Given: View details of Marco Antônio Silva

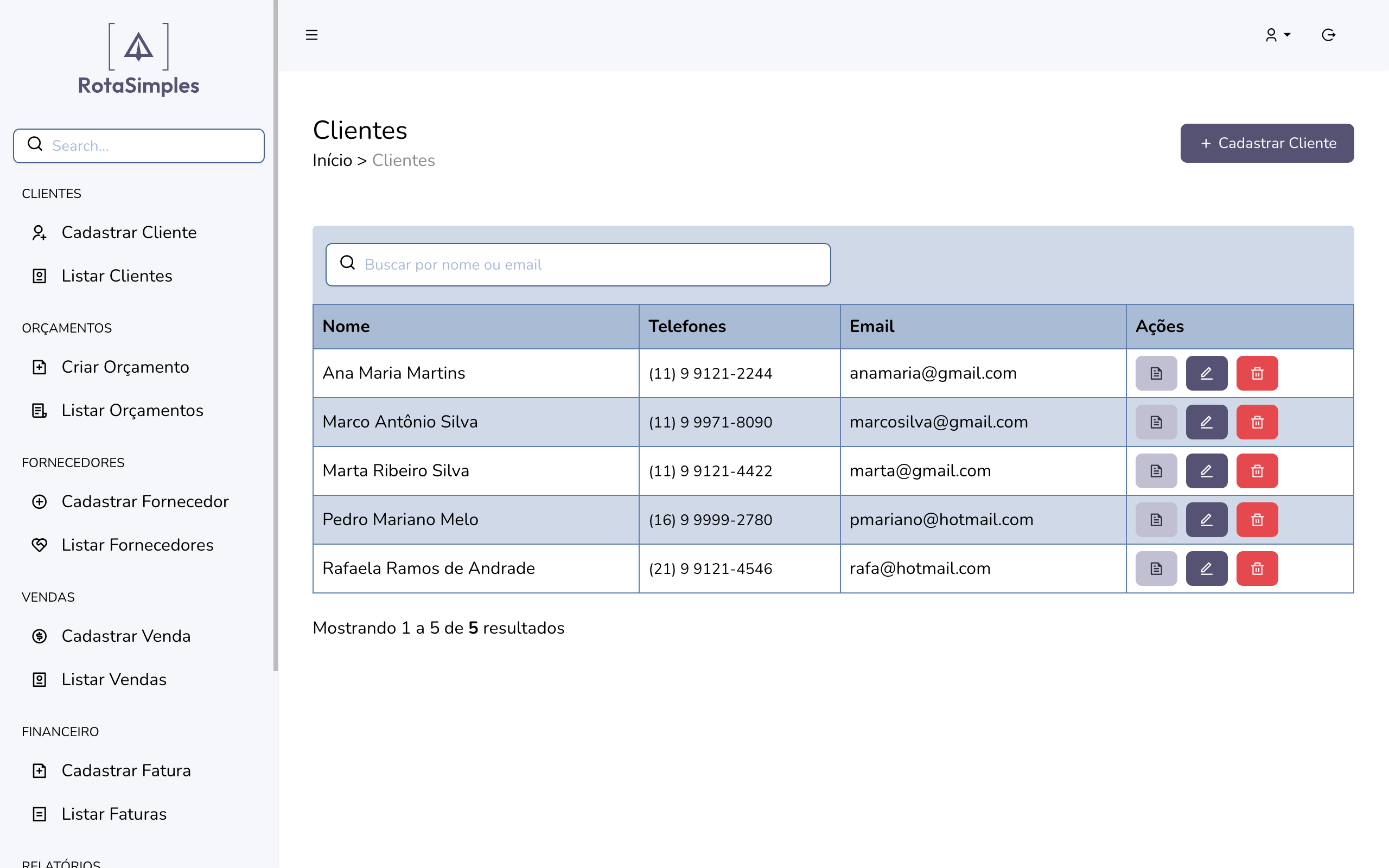Looking at the screenshot, I should (1156, 422).
